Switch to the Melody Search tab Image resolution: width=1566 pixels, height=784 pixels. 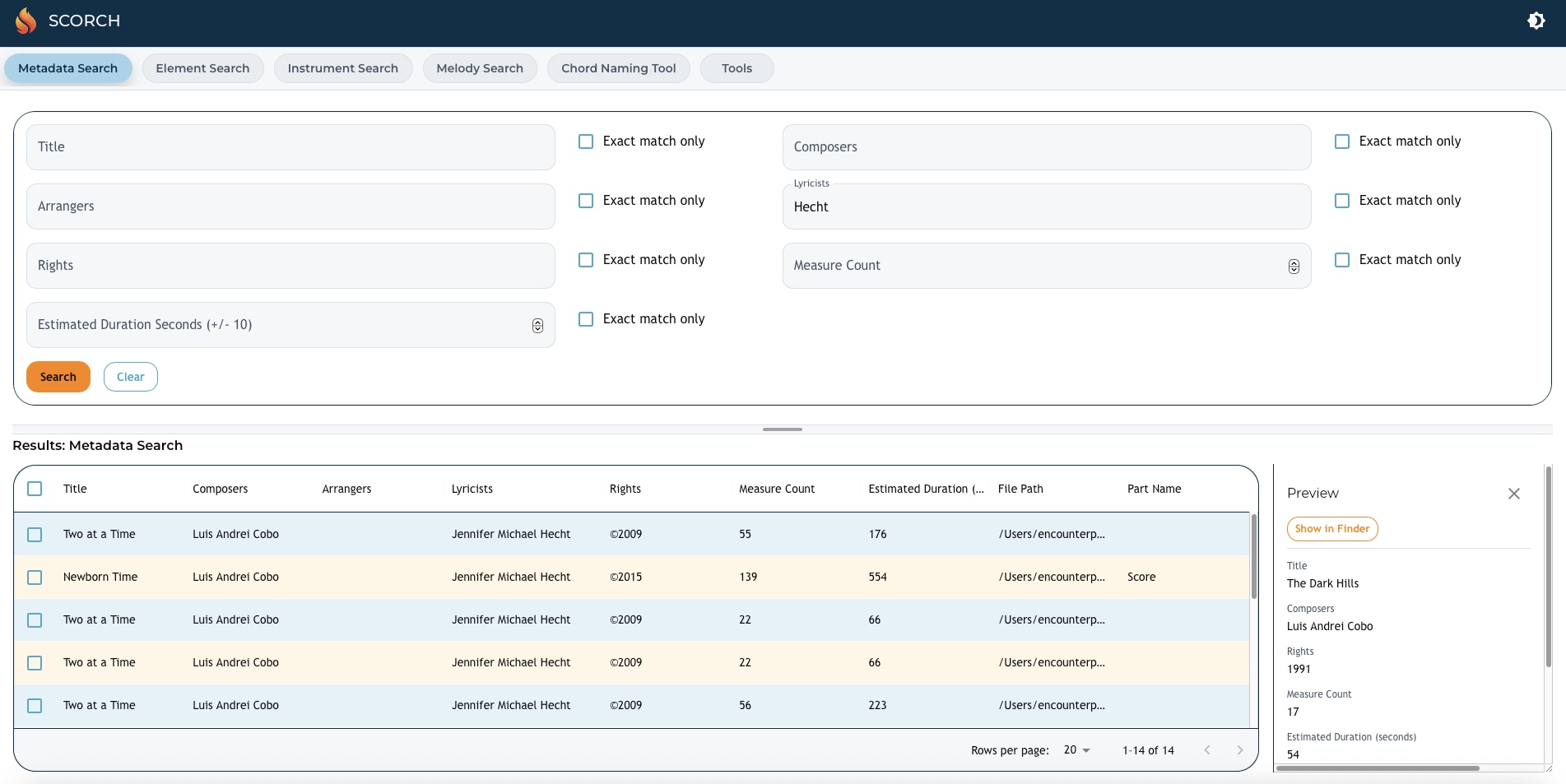(480, 68)
